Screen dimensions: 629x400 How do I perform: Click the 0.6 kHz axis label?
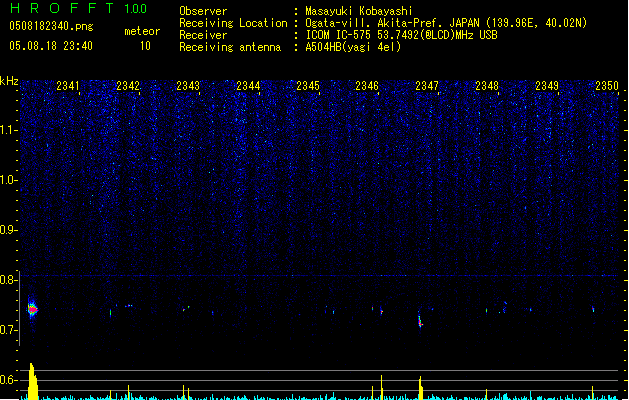[9, 380]
